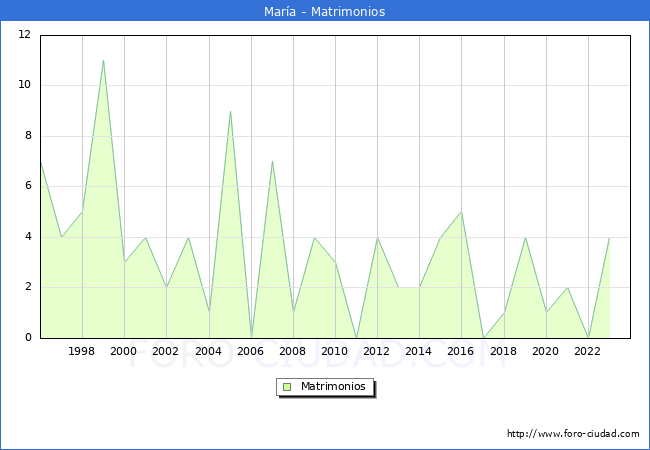This screenshot has width=650, height=450.
Task: Click the 12 value on the y-axis
Action: (24, 35)
